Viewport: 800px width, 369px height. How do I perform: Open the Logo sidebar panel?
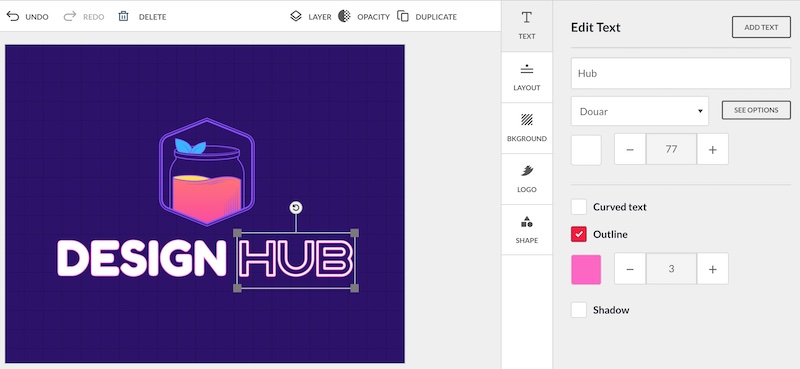(x=527, y=179)
